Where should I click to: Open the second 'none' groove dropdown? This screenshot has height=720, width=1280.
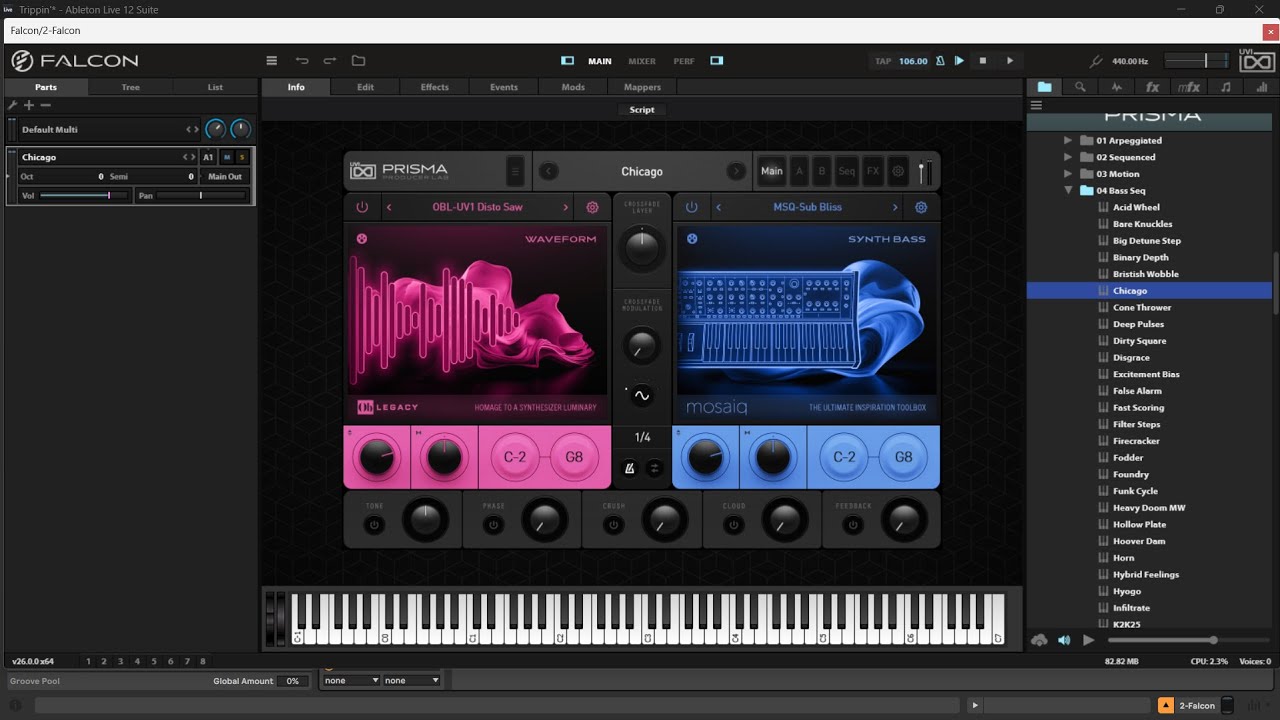411,680
